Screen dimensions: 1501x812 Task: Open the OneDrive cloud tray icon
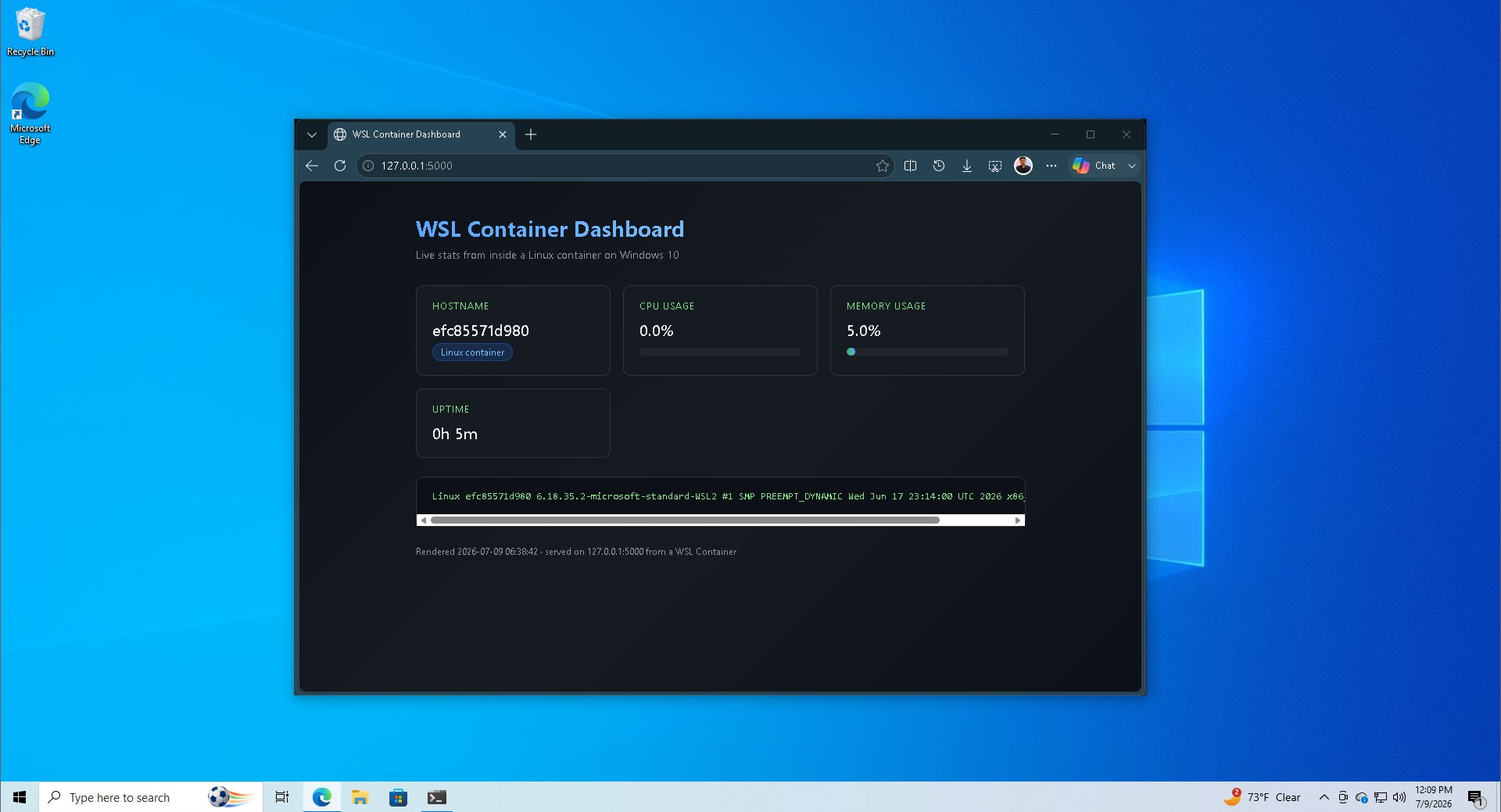(1362, 797)
